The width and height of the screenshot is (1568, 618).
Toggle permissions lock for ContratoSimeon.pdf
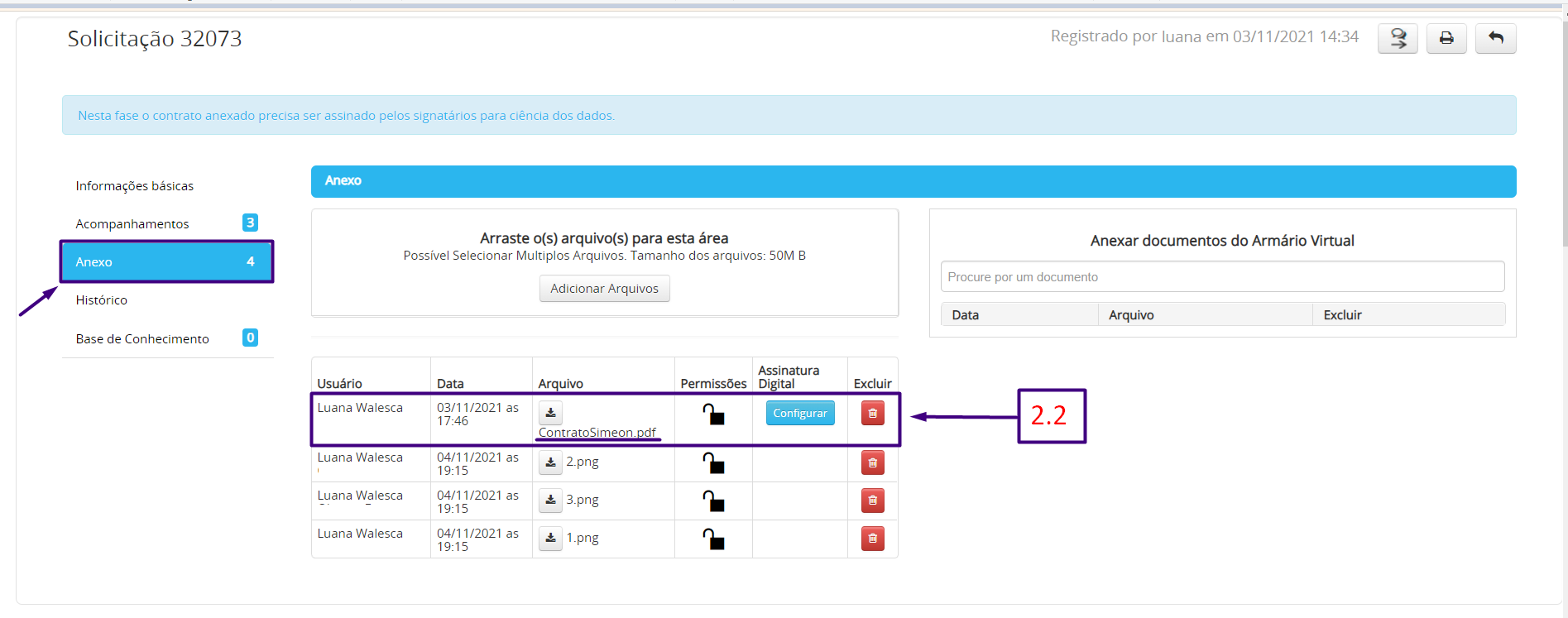(713, 414)
